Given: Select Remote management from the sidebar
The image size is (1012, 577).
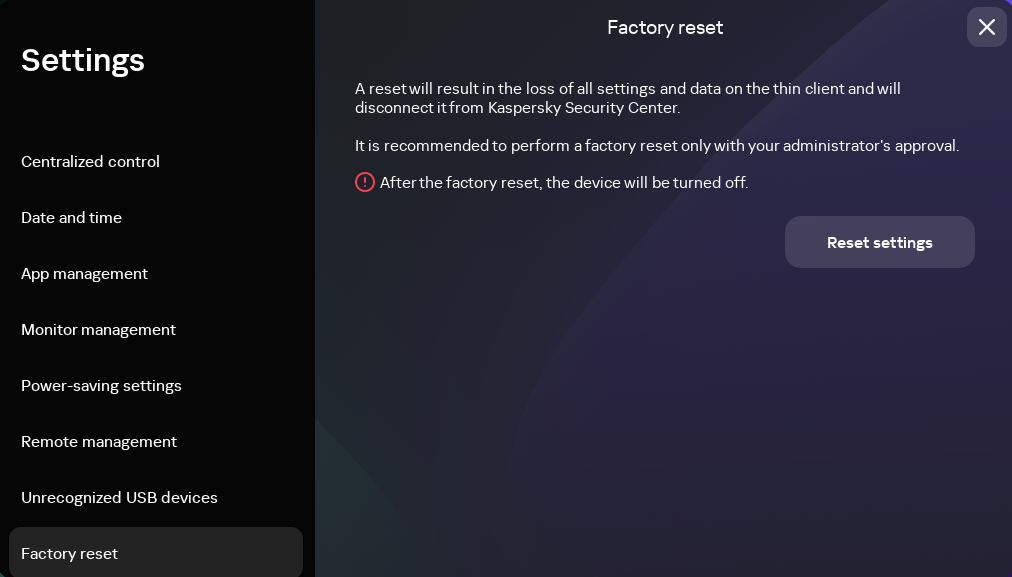Looking at the screenshot, I should [x=99, y=441].
